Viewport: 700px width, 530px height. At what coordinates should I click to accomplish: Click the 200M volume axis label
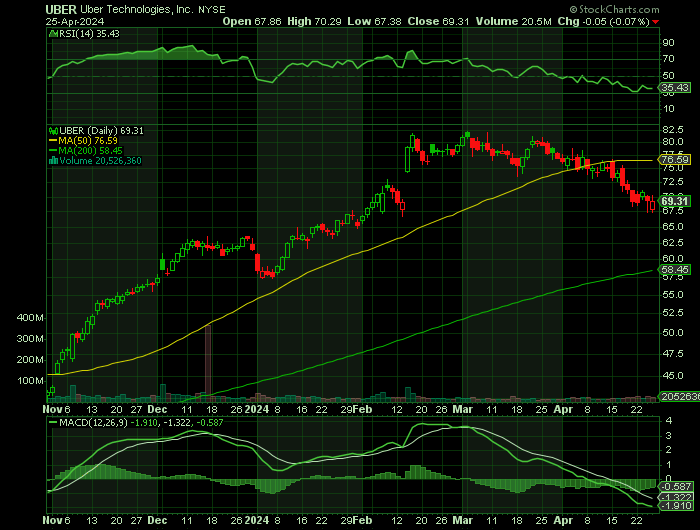tap(30, 360)
